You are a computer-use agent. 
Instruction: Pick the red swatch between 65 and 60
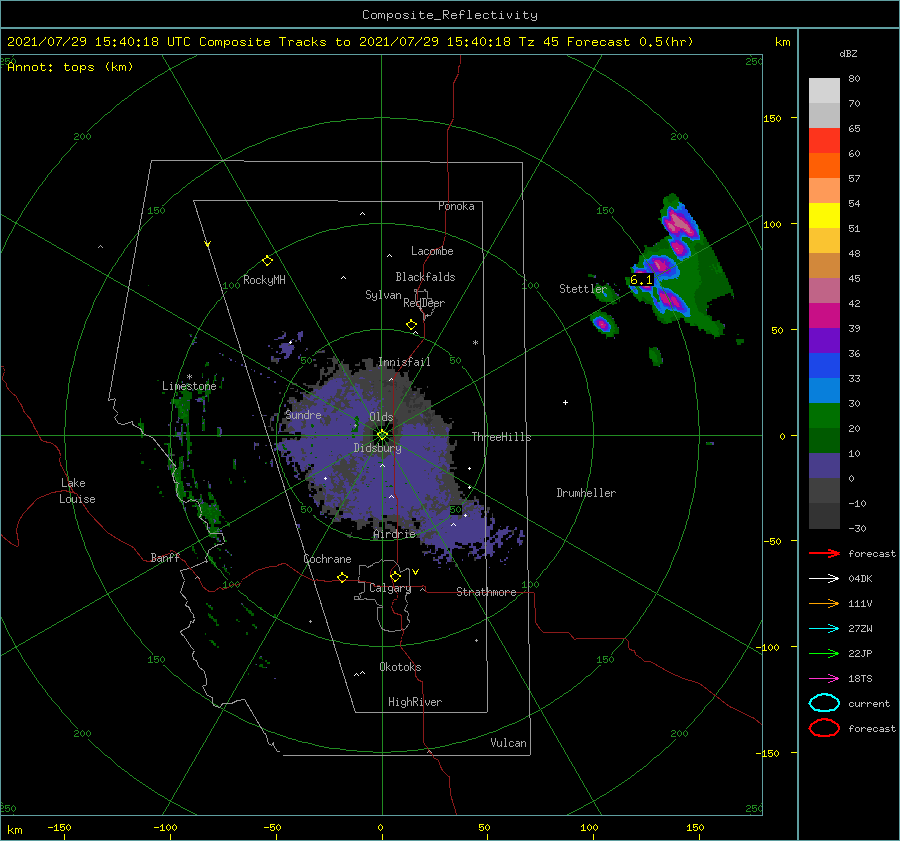coord(824,141)
